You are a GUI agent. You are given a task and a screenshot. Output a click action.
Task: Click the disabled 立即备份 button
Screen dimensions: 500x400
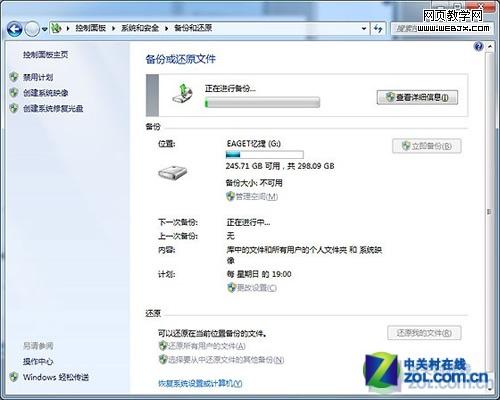point(427,146)
